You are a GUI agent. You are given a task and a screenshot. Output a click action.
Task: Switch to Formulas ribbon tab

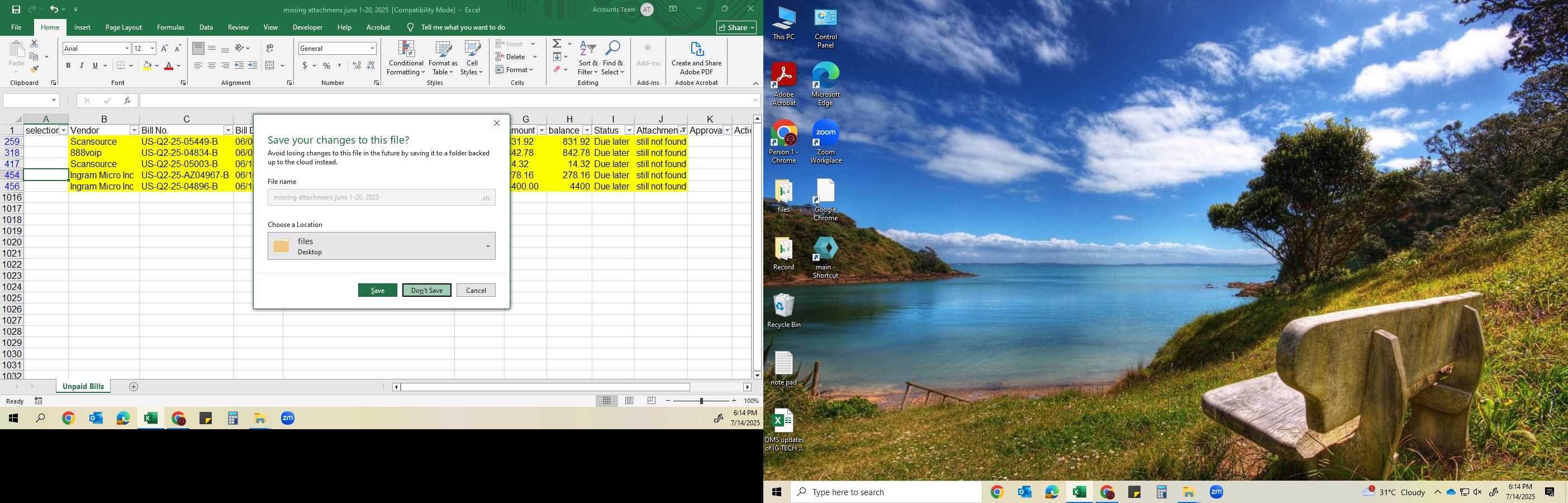pyautogui.click(x=170, y=27)
